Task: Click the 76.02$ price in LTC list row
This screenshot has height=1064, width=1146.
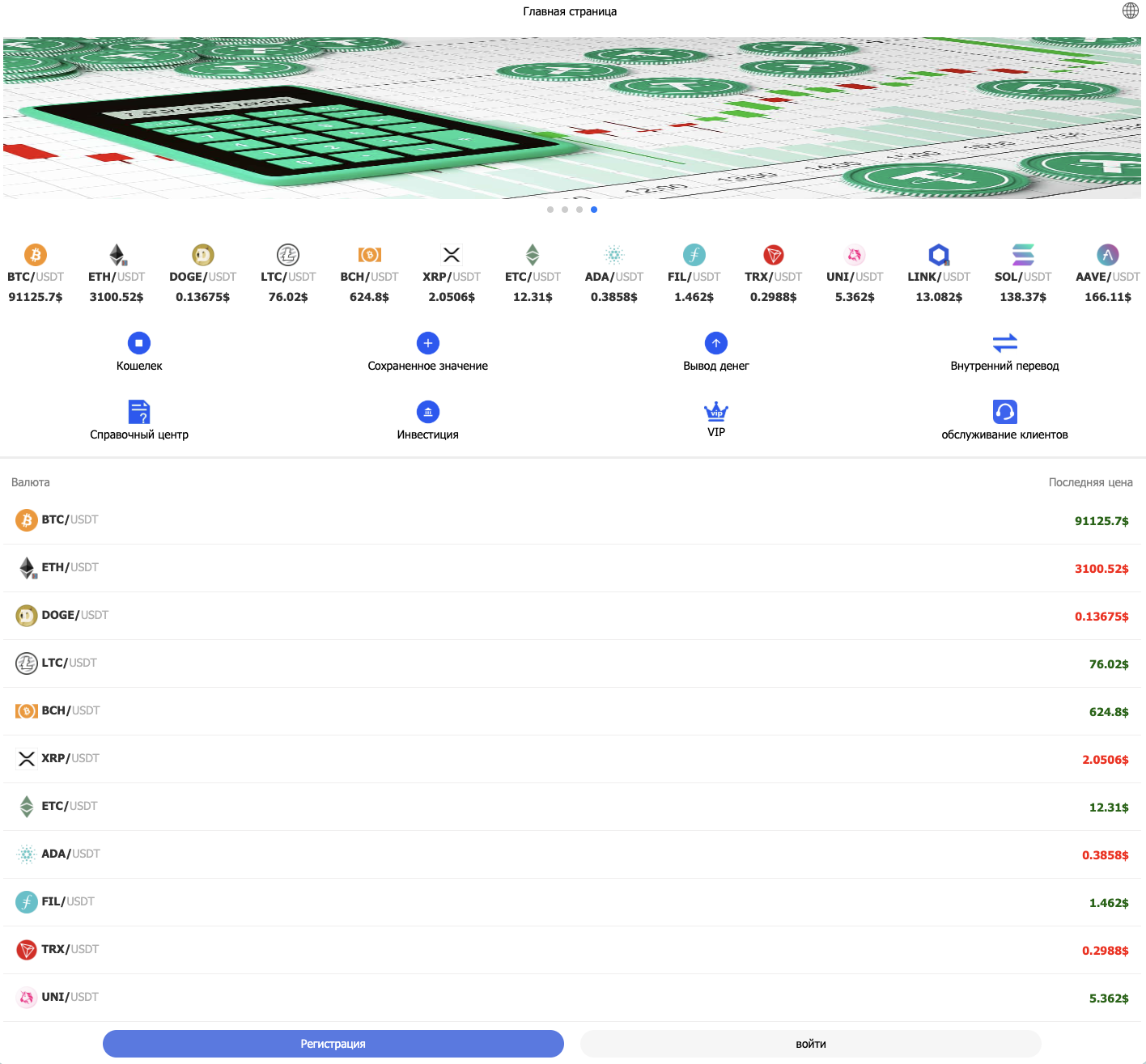Action: pyautogui.click(x=1109, y=664)
